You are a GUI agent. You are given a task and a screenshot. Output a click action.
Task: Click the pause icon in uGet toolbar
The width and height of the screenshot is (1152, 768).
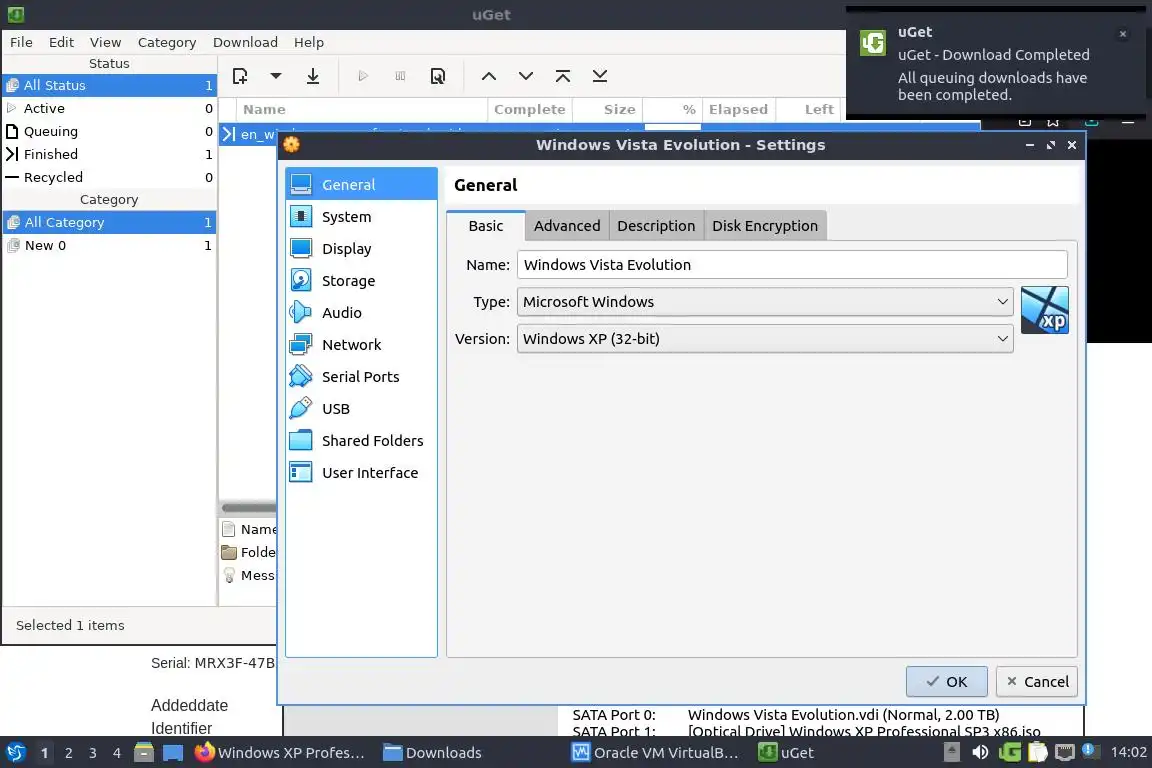400,76
